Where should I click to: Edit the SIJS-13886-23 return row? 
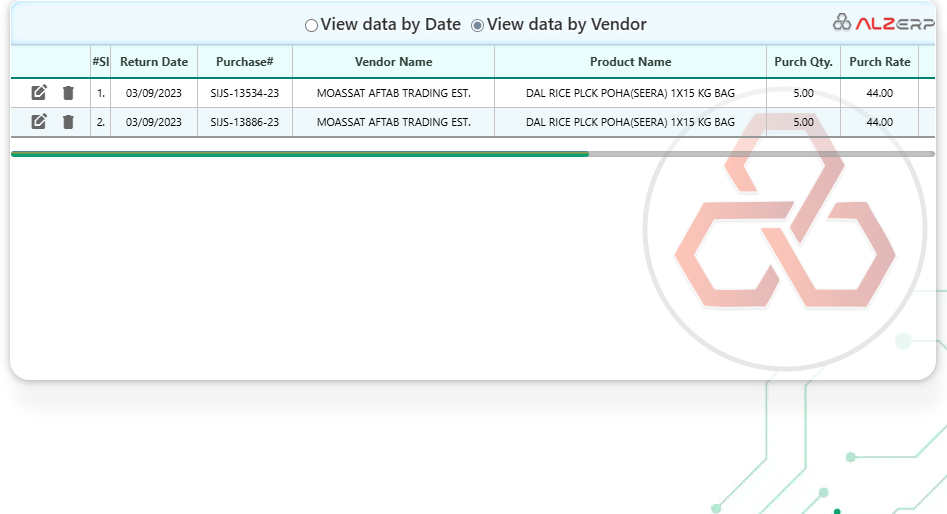39,121
